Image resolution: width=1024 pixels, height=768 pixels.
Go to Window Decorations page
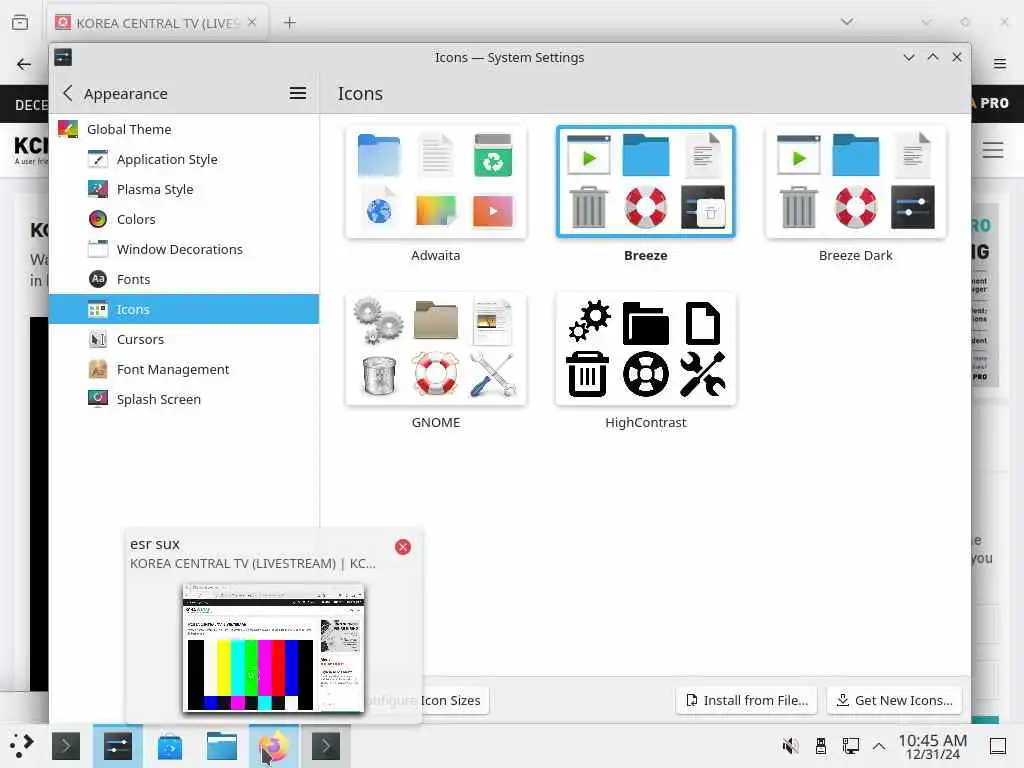click(x=184, y=249)
